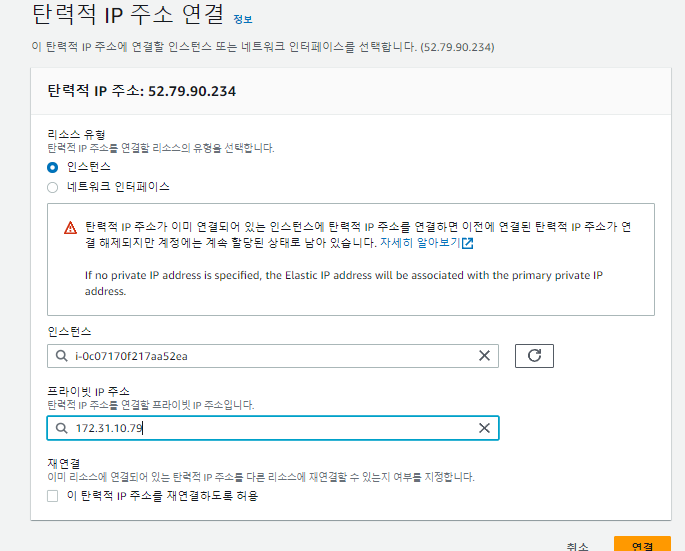Enable 이 탄력적 IP 주소를 재연결하도록 허용 checkbox
Screen dimensions: 685x551
point(52,496)
